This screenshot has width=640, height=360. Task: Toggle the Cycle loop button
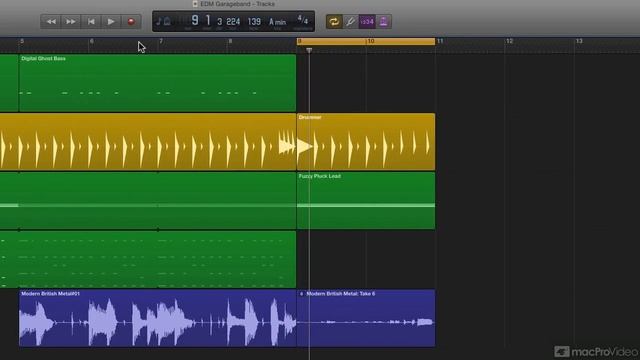coord(334,22)
